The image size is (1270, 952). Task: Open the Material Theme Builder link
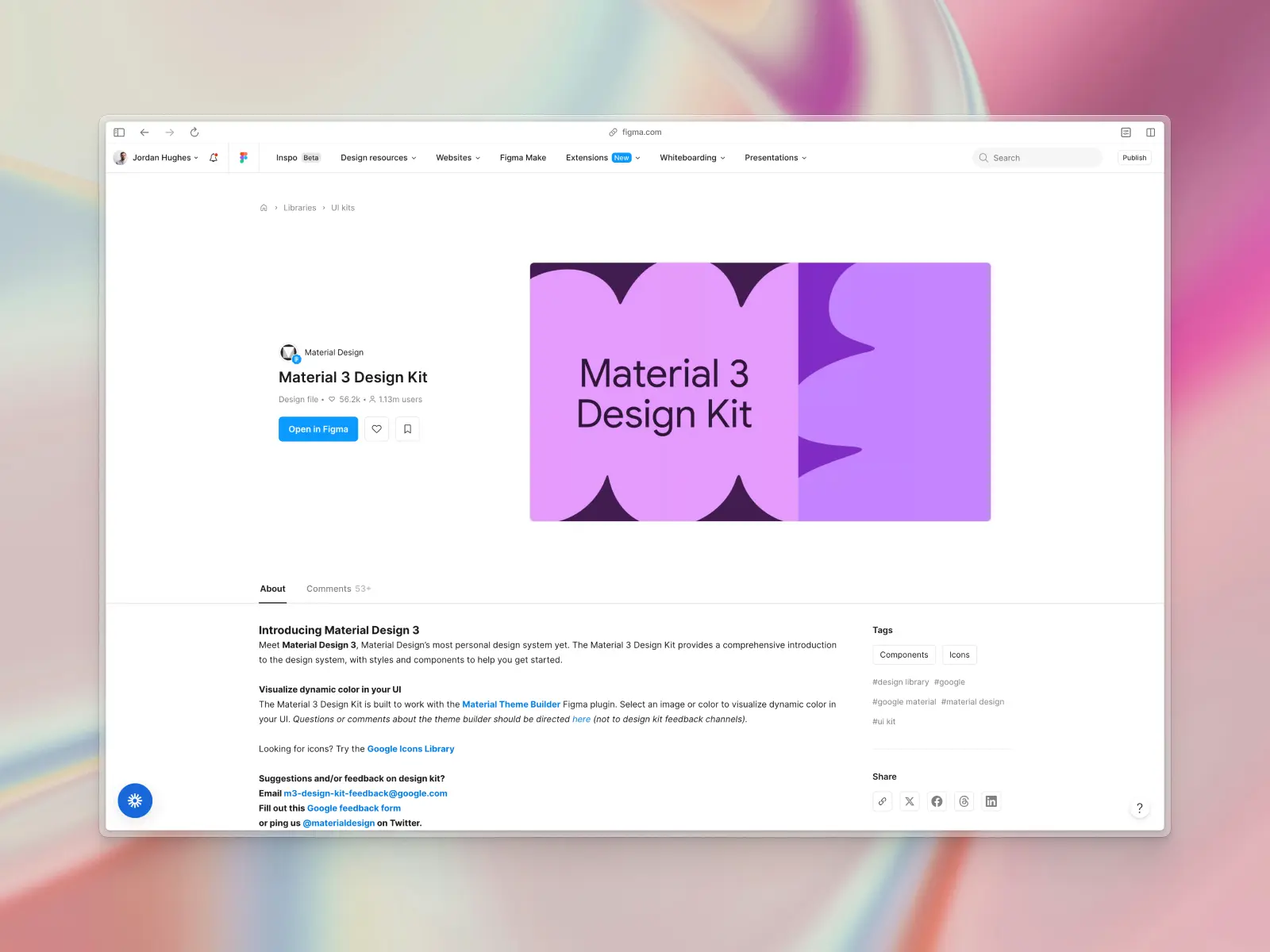(x=511, y=704)
